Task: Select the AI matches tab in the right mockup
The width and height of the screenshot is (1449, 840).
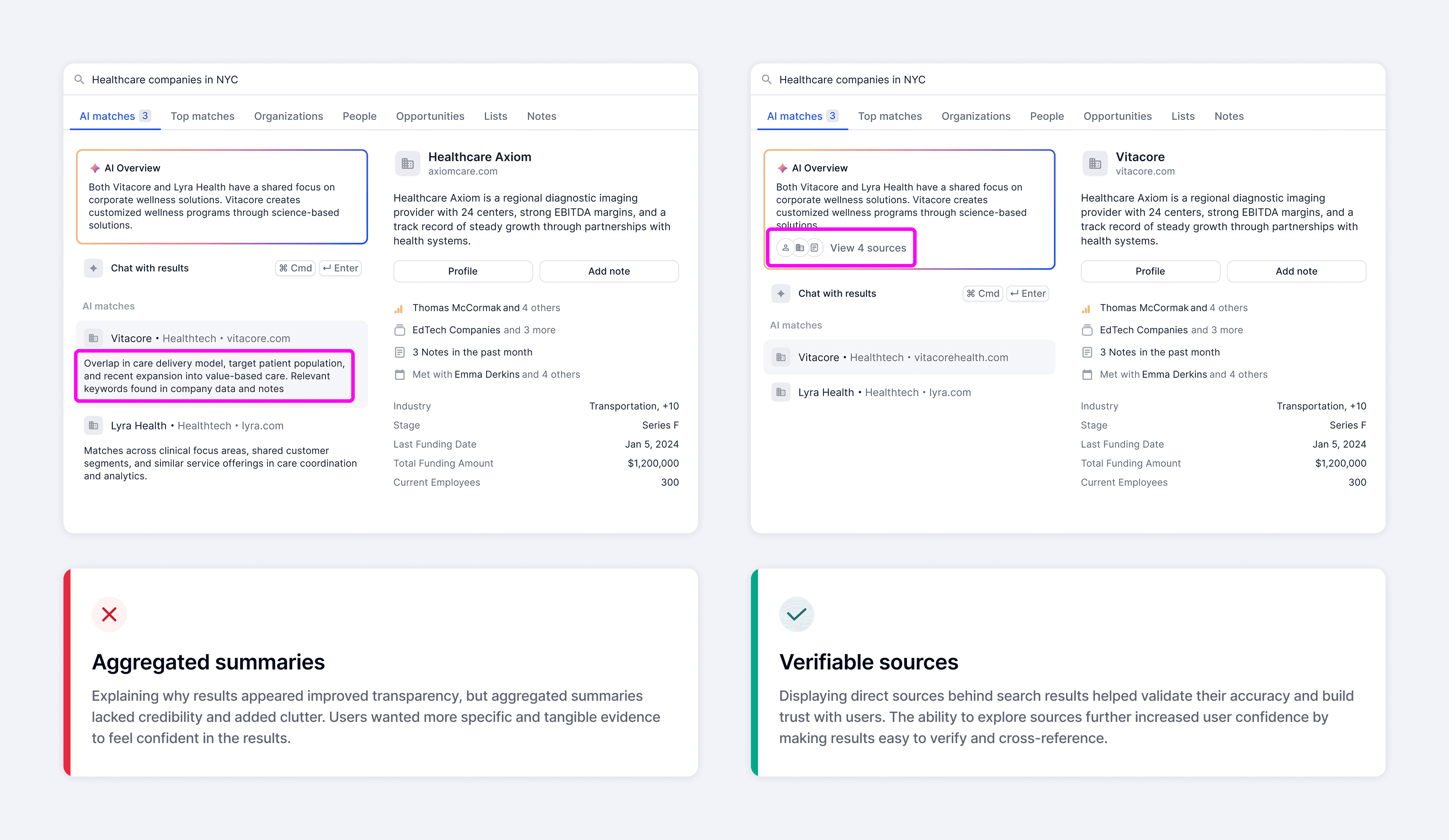Action: (x=803, y=116)
